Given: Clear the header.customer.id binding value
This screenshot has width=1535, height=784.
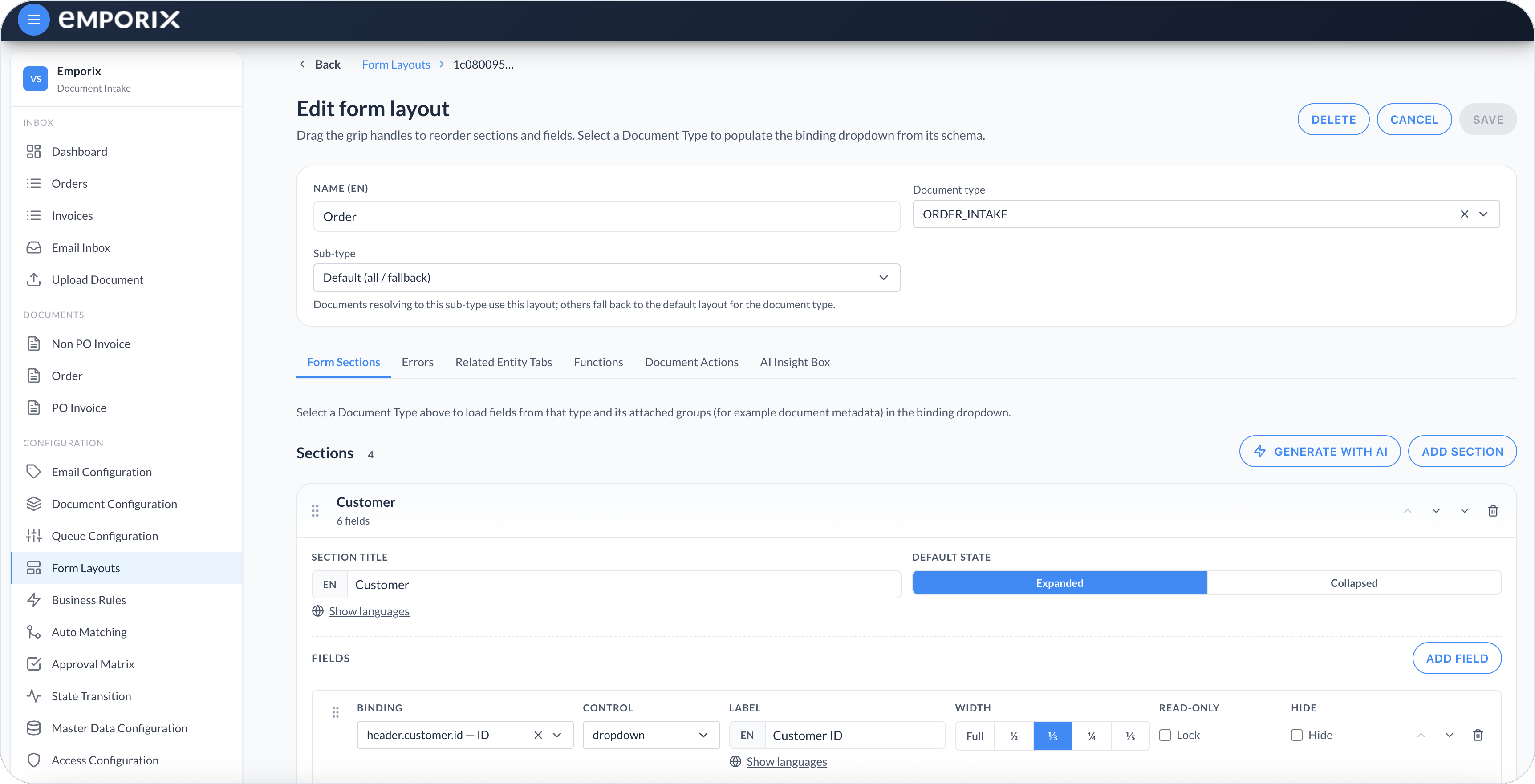Looking at the screenshot, I should click(x=538, y=735).
